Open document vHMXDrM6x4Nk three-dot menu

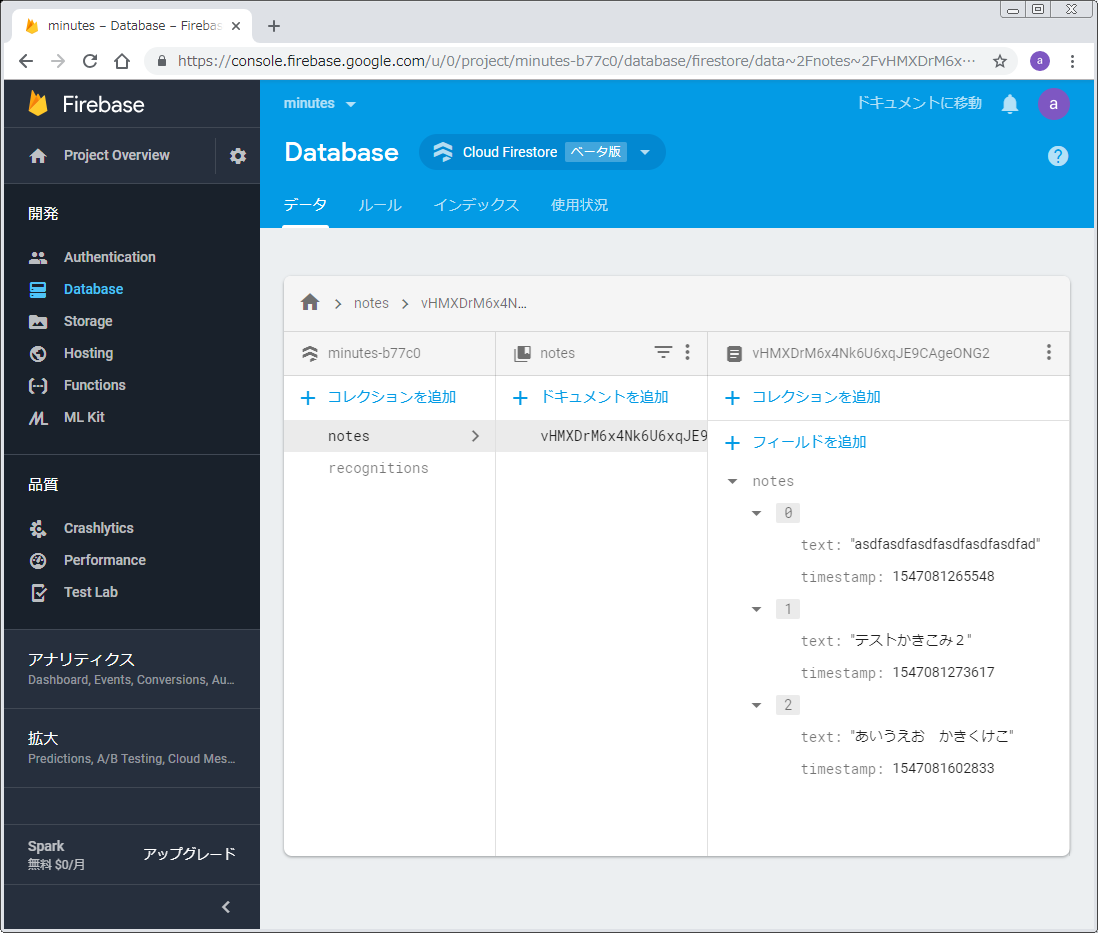(x=1048, y=352)
